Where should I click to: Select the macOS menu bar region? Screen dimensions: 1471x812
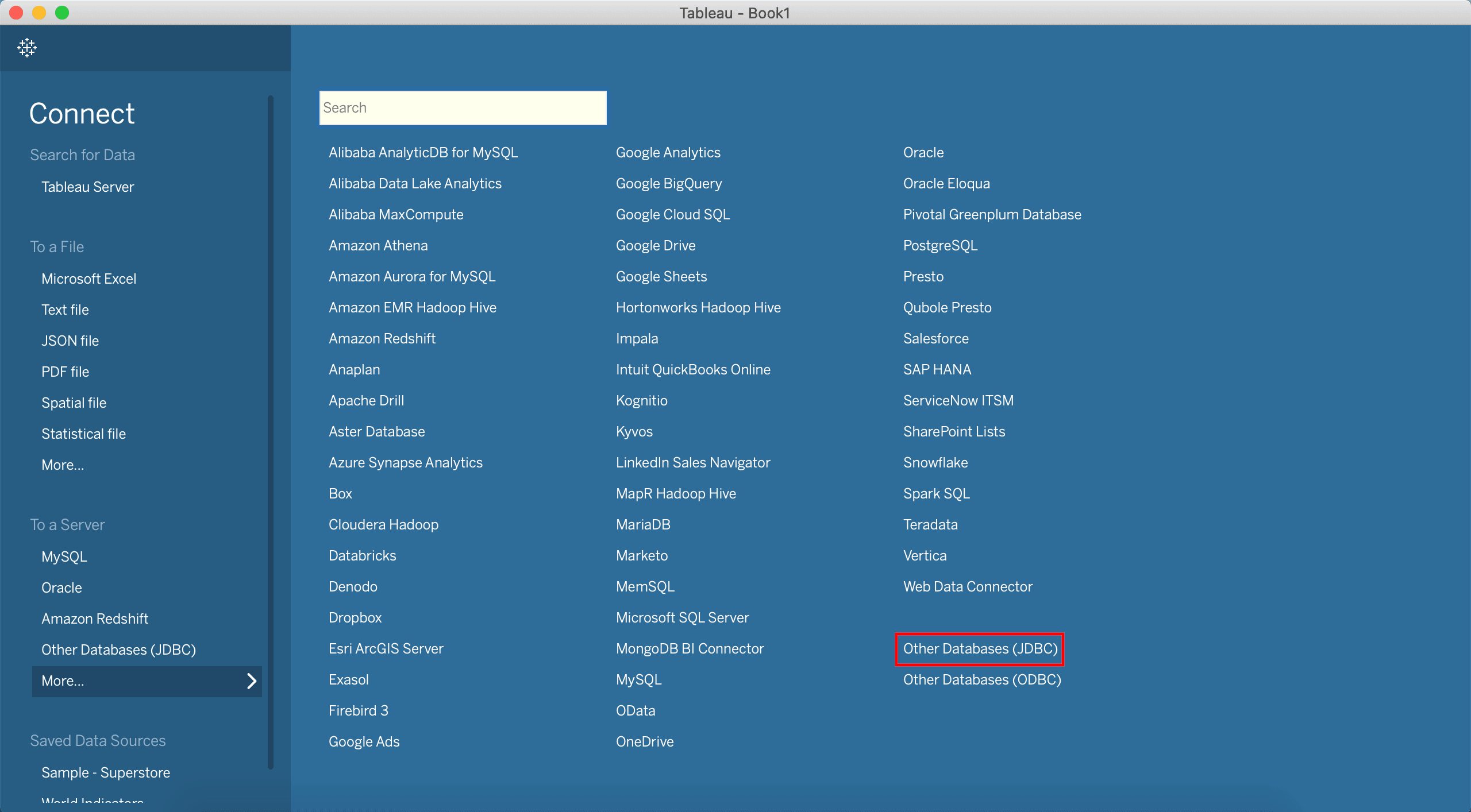735,12
